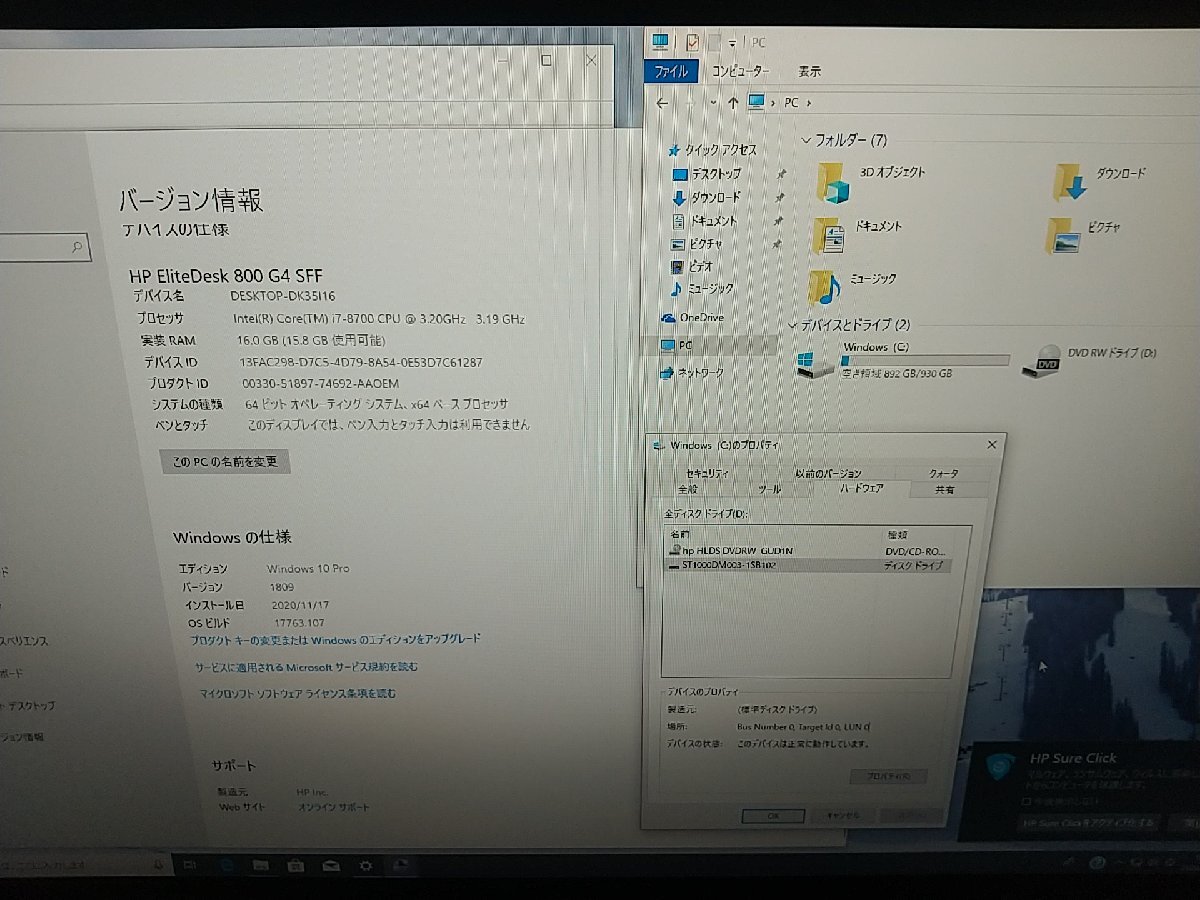This screenshot has height=900, width=1200.
Task: Open the Mail icon in the taskbar
Action: coord(330,866)
